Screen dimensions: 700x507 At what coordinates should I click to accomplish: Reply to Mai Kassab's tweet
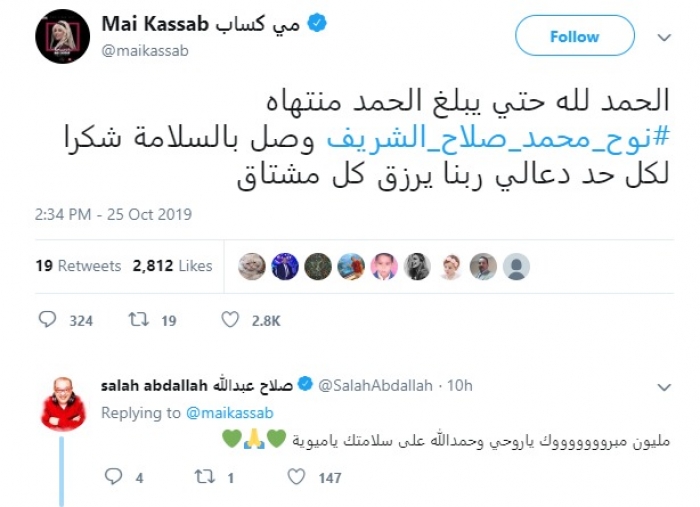pyautogui.click(x=48, y=320)
